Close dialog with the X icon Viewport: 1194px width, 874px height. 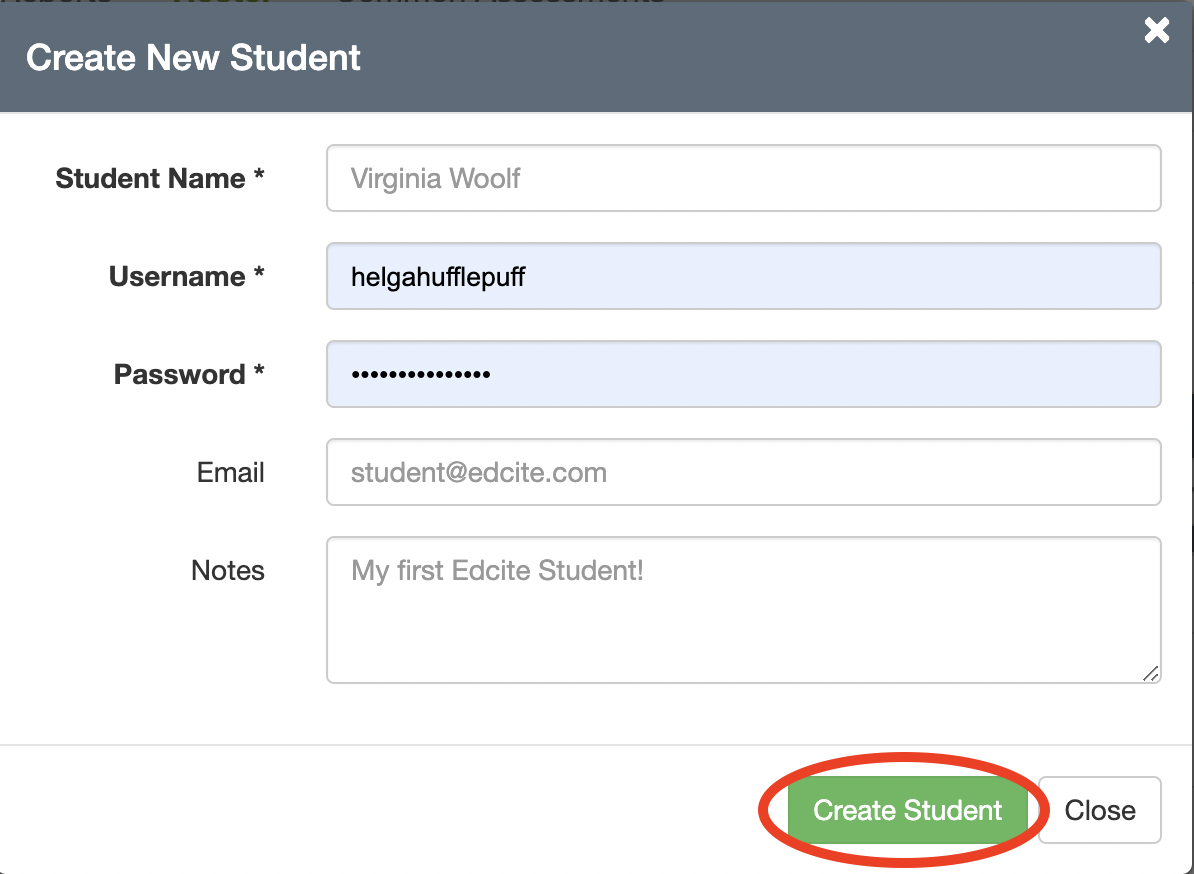click(1157, 31)
